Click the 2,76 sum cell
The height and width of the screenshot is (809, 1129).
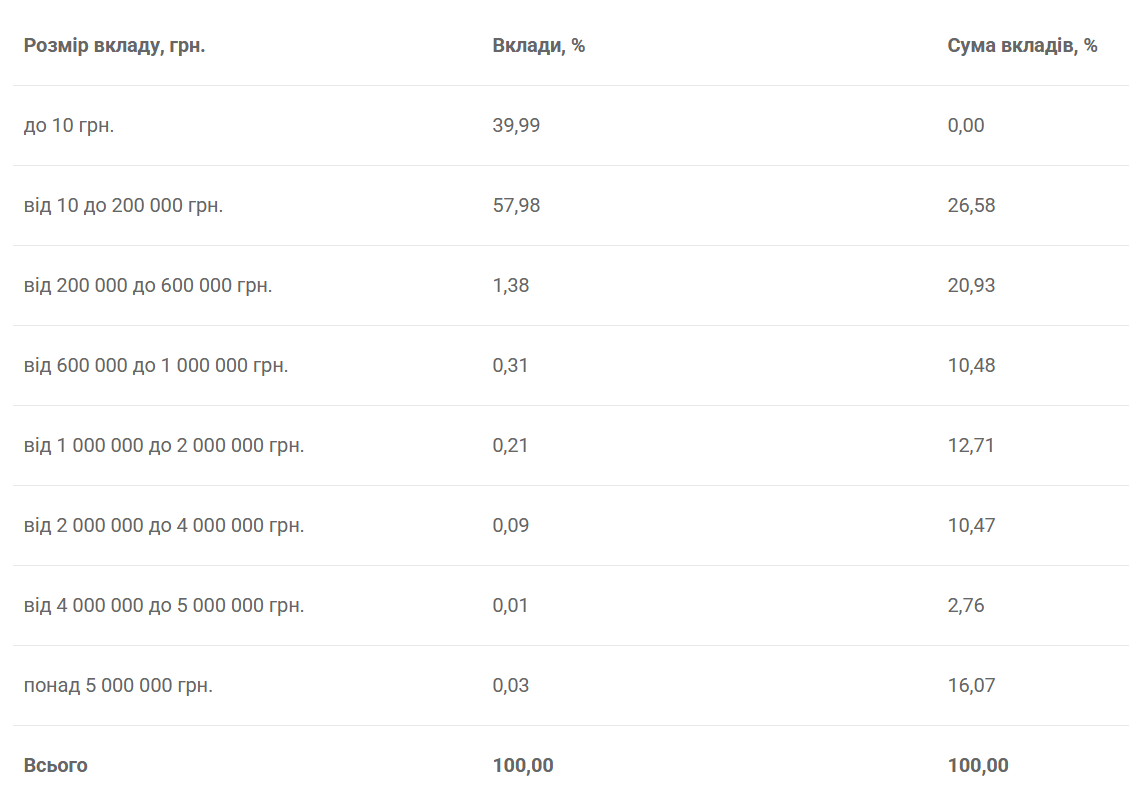[966, 606]
